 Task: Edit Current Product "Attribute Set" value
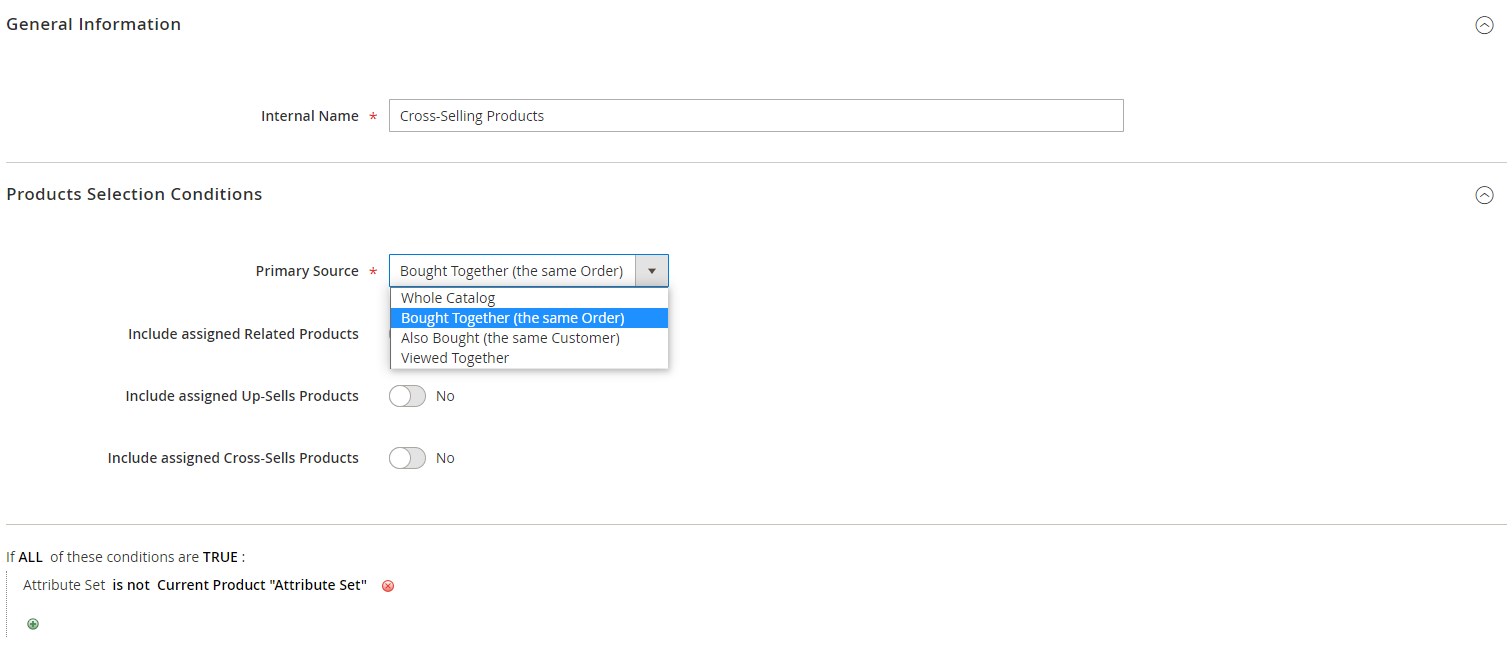262,585
